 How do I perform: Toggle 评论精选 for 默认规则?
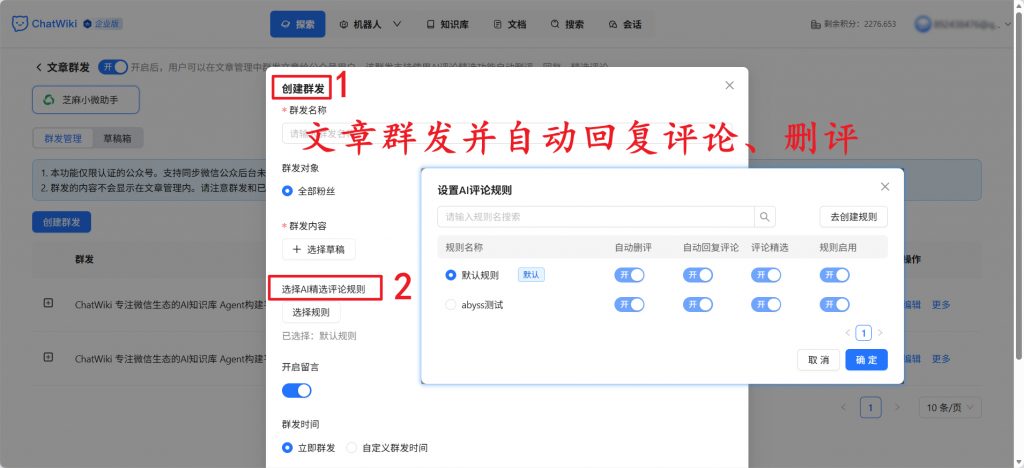766,275
